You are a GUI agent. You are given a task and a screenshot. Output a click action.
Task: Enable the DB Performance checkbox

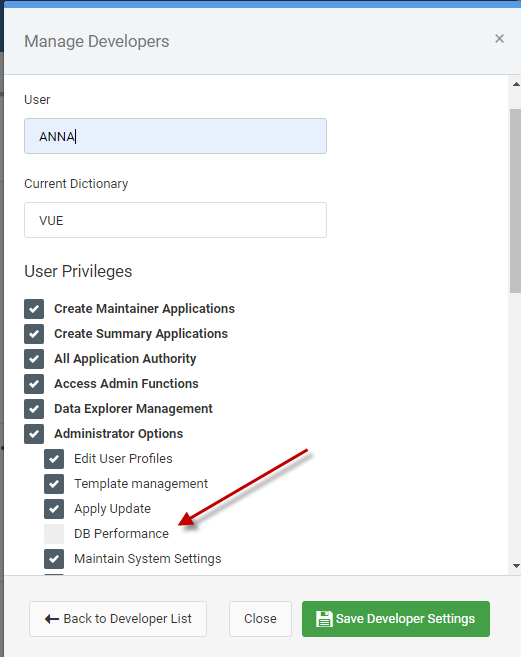tap(54, 534)
